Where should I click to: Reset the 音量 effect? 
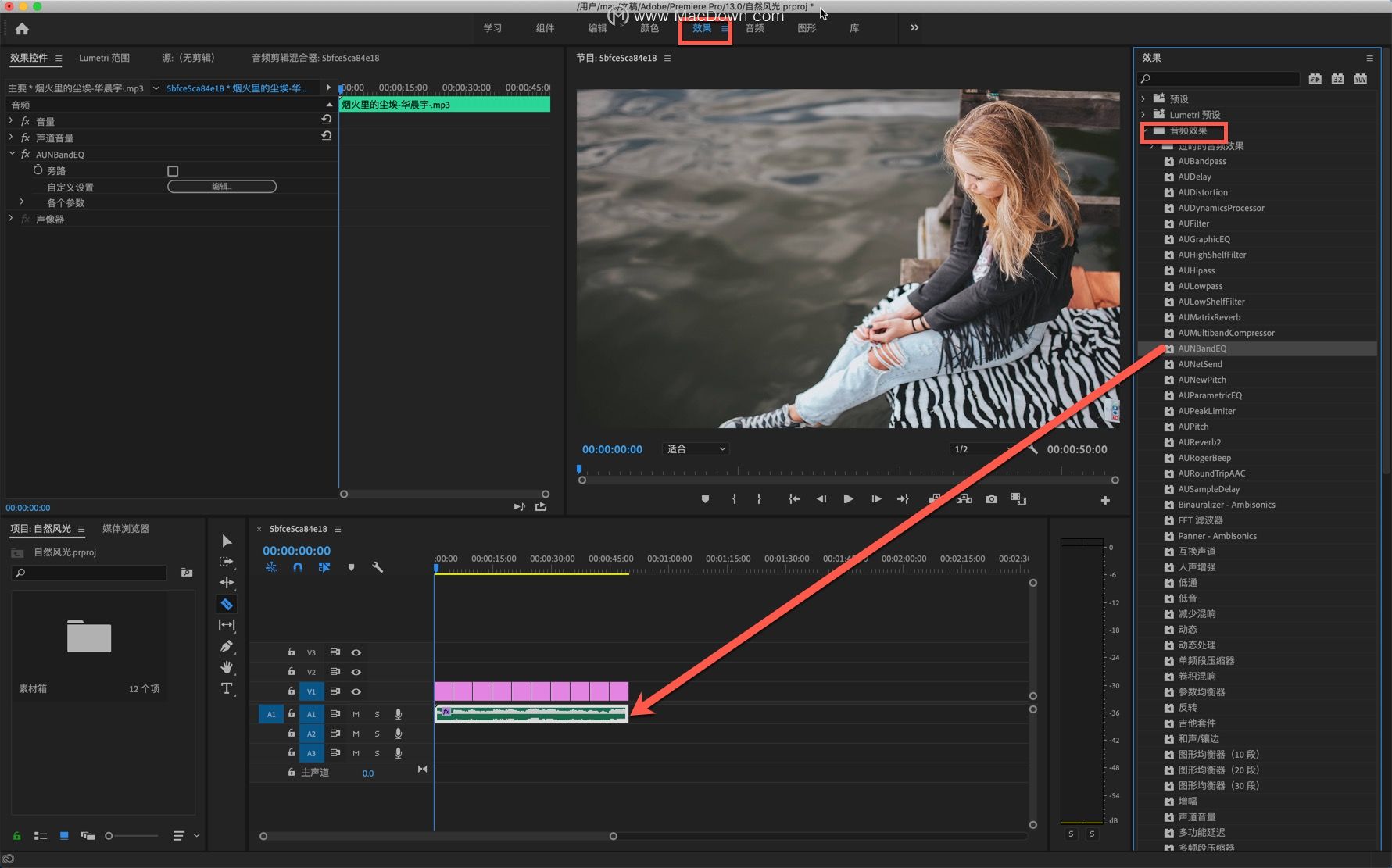coord(327,120)
